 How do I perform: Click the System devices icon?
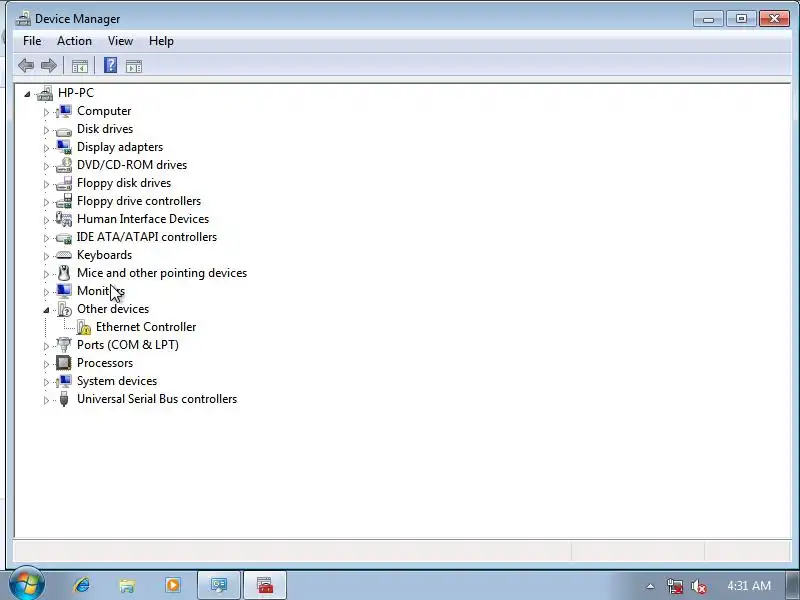64,381
